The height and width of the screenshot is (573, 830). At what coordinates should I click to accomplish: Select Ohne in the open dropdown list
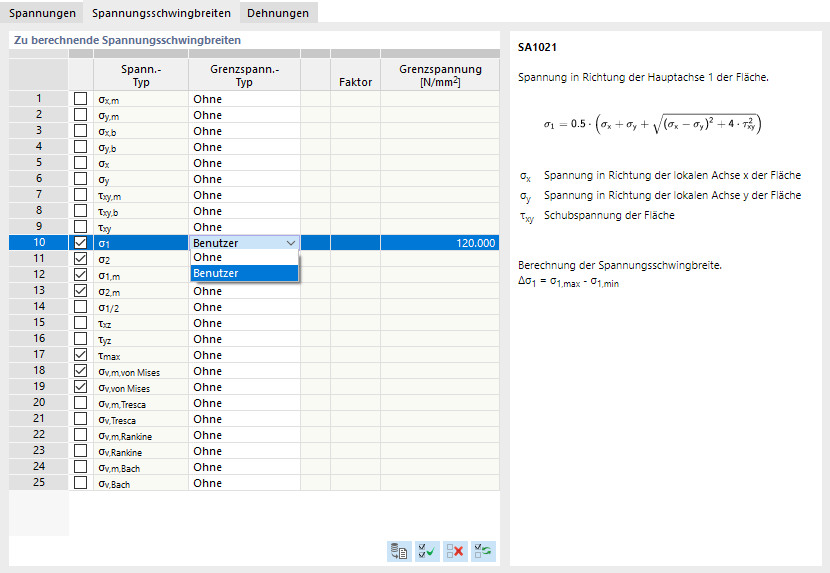[x=245, y=257]
